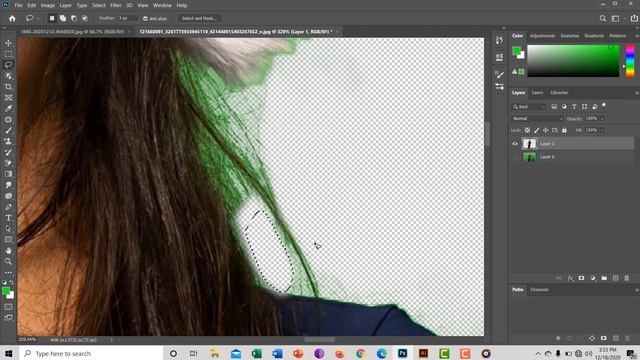640x360 pixels.
Task: Select the Move tool
Action: tap(8, 43)
